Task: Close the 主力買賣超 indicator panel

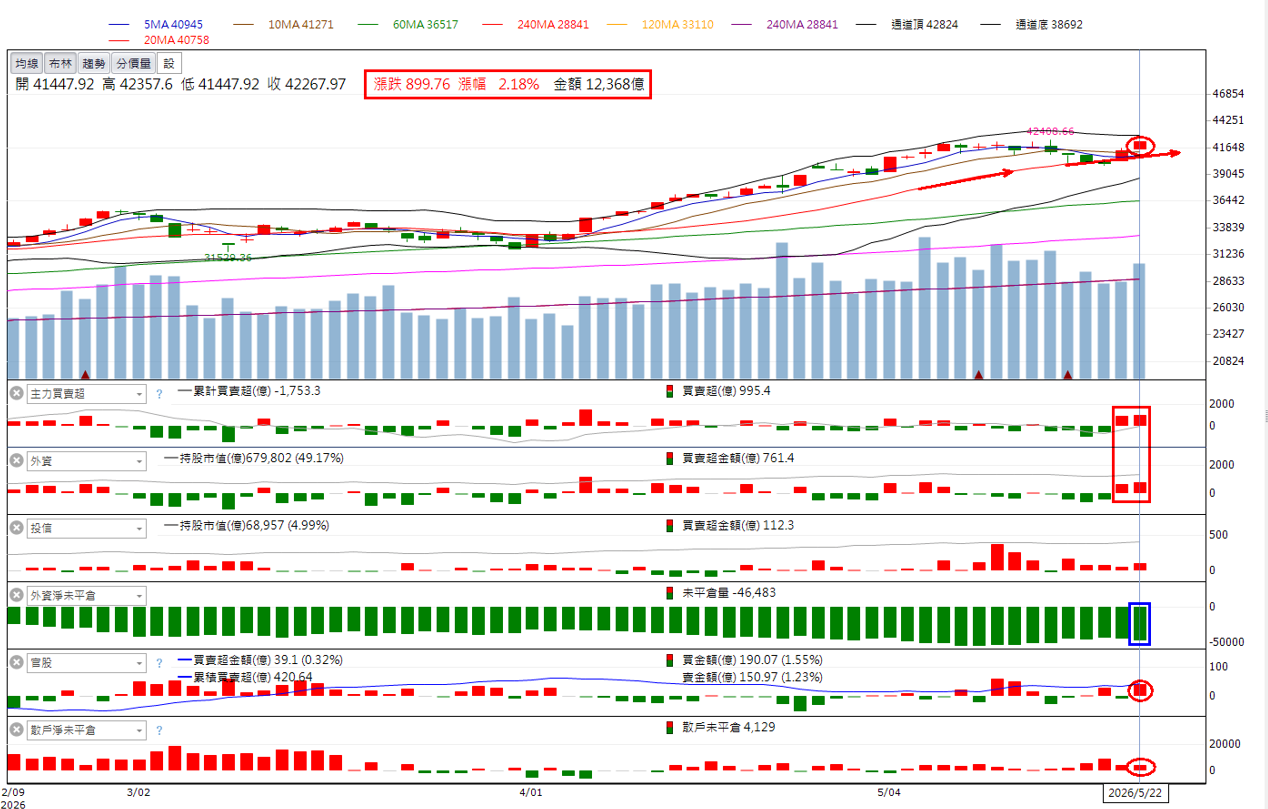Action: pos(16,394)
